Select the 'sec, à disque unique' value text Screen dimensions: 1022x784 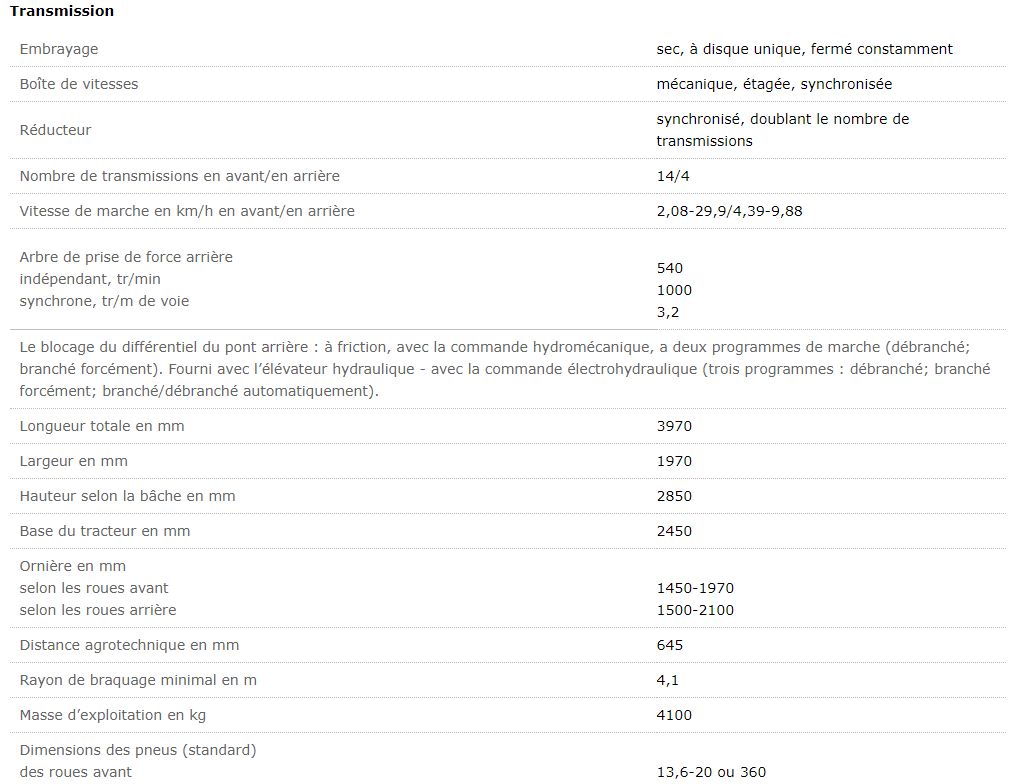[x=804, y=49]
